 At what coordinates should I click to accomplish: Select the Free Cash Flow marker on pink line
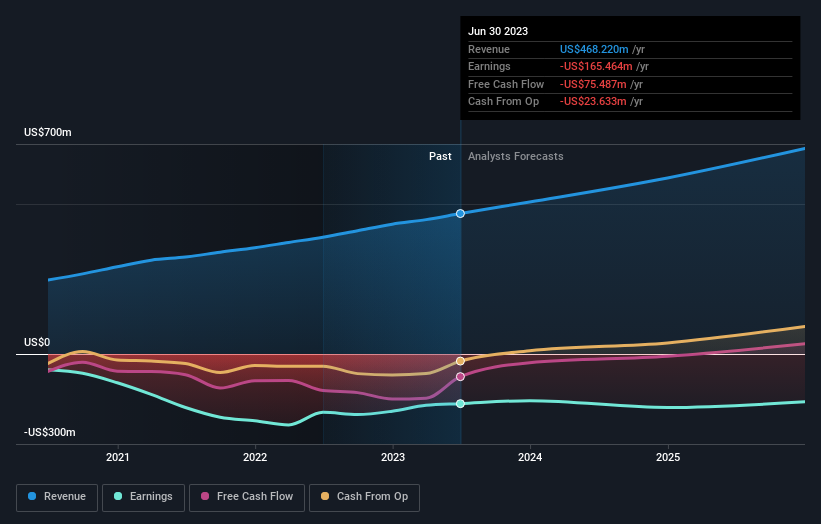460,377
